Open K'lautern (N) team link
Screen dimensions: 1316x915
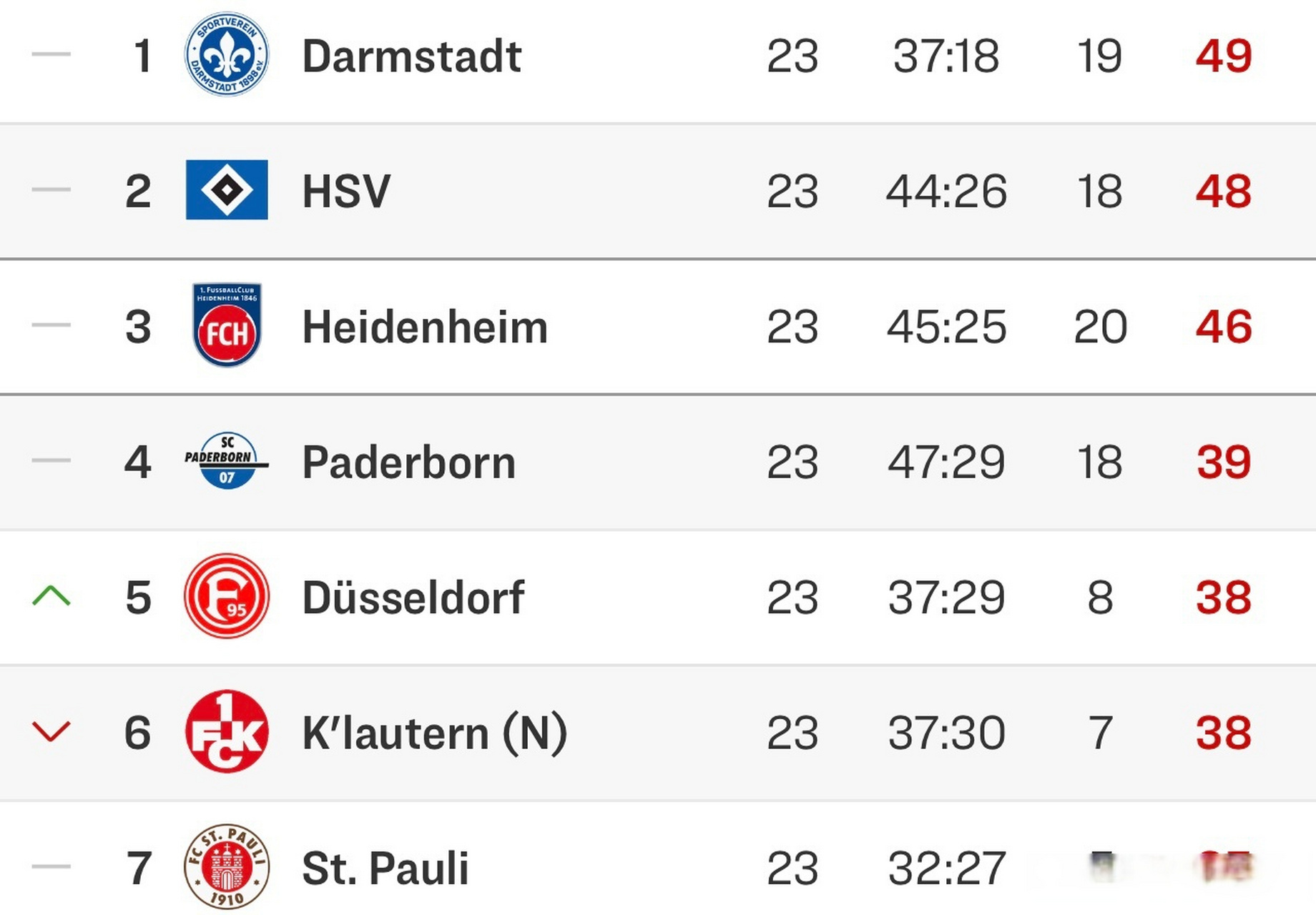[434, 733]
